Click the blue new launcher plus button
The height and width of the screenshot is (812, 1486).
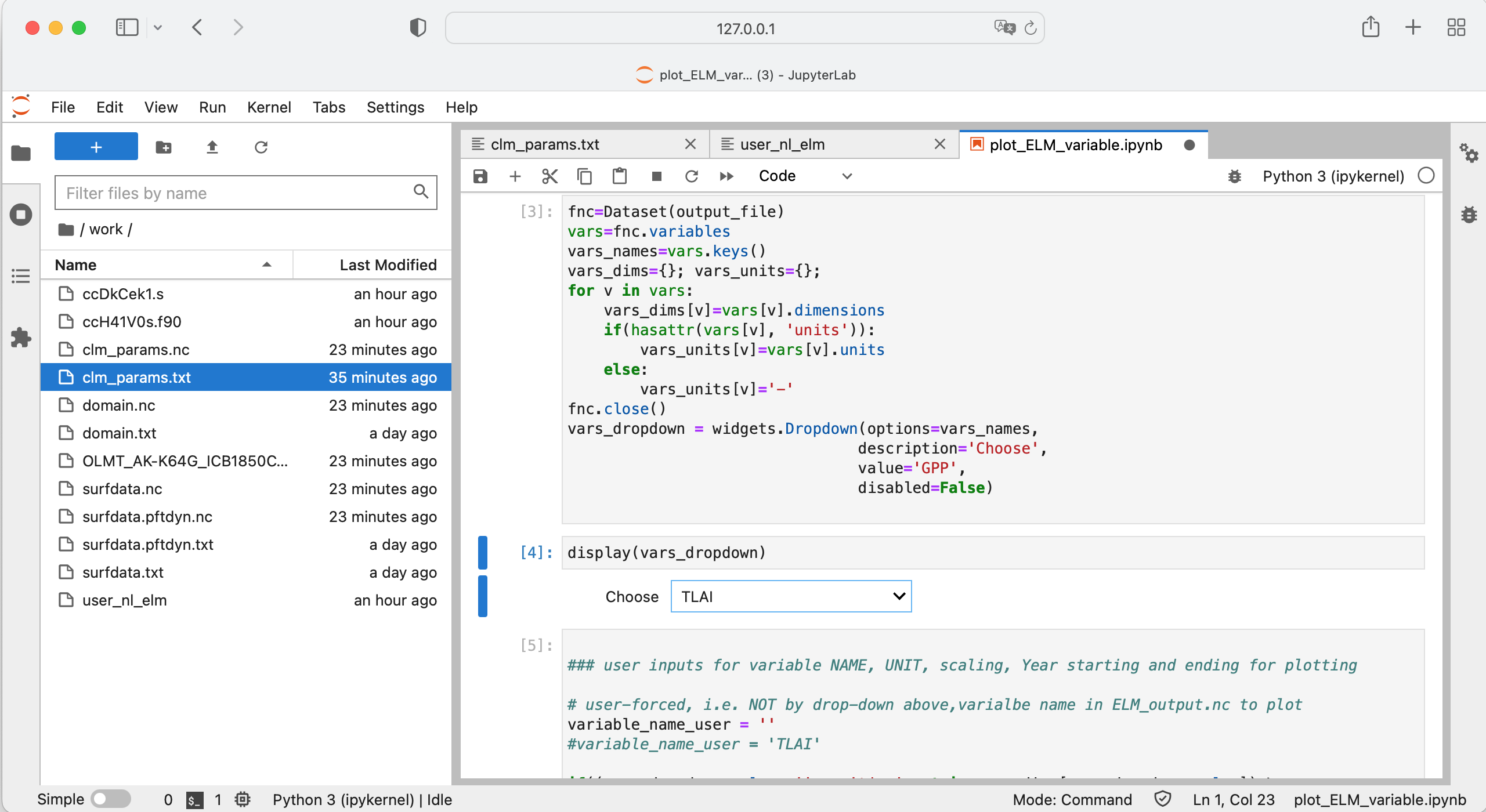point(96,147)
